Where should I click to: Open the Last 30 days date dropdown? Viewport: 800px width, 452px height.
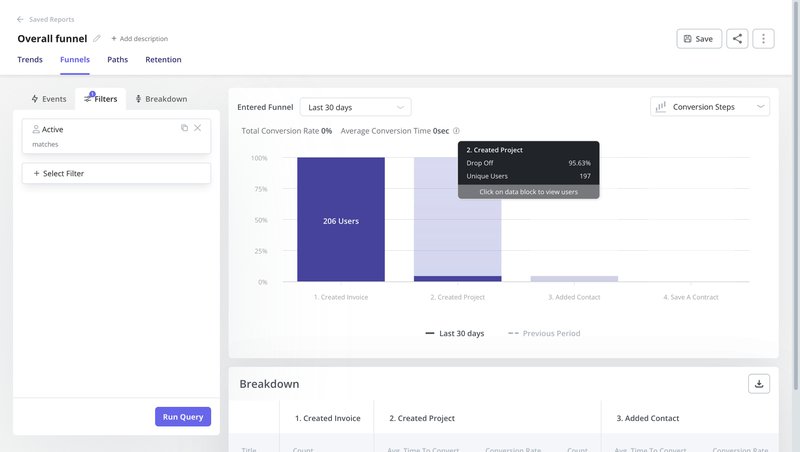click(x=355, y=107)
